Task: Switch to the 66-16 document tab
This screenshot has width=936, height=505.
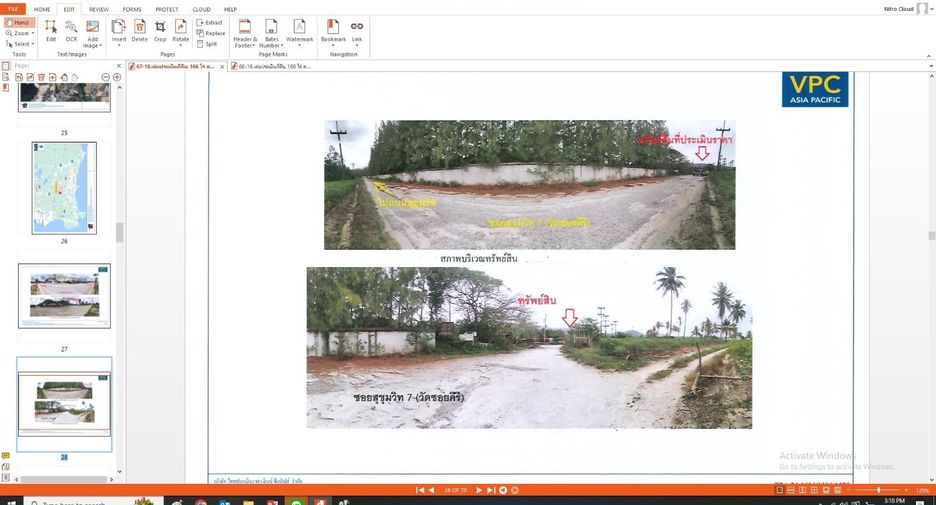Action: pyautogui.click(x=273, y=66)
